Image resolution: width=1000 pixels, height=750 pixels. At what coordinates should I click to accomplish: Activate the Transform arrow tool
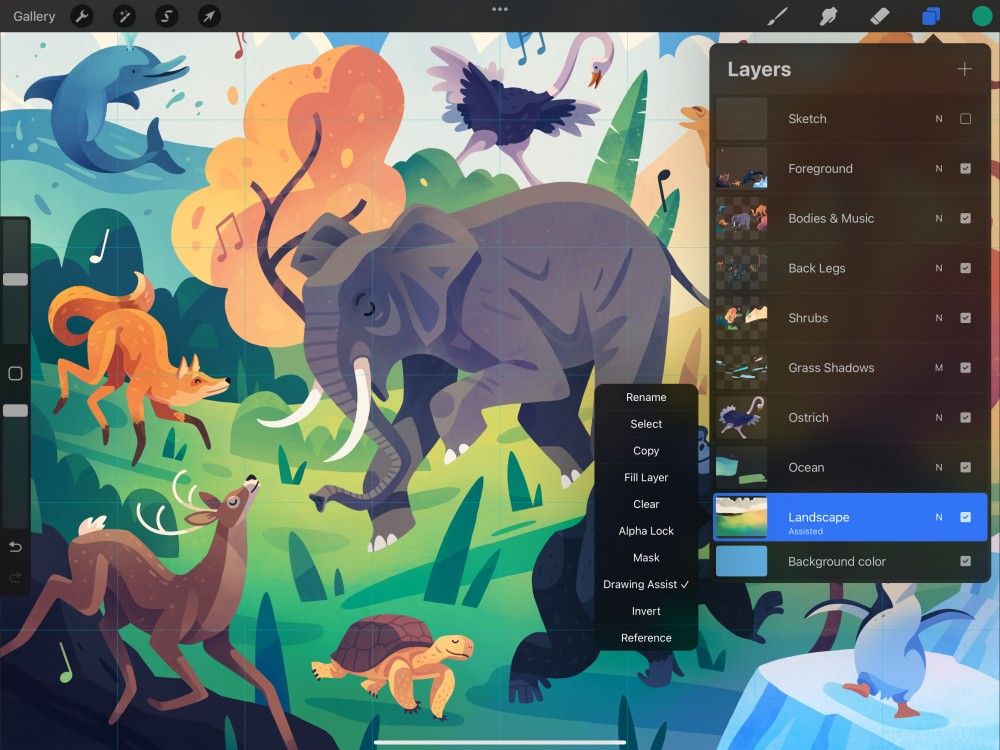[208, 16]
